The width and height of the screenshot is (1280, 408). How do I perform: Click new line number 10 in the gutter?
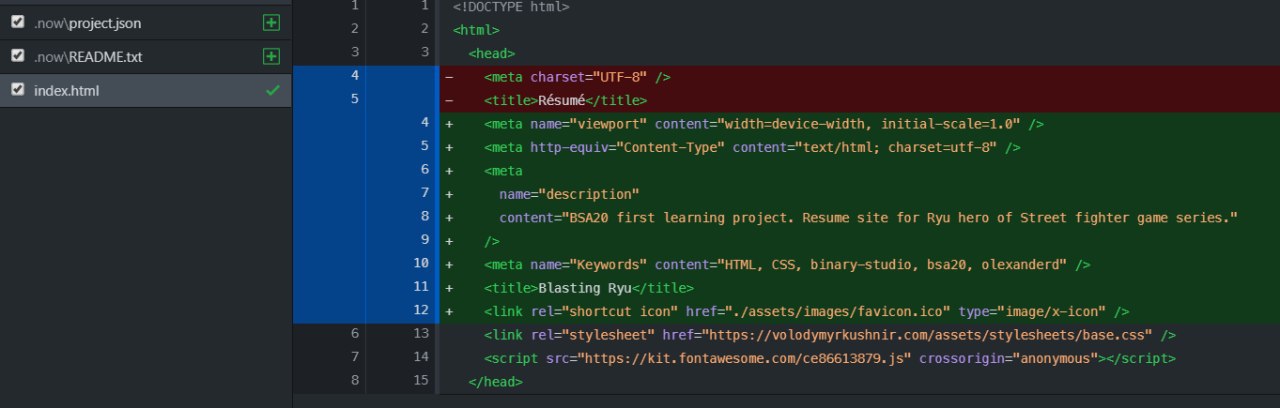[x=421, y=262]
